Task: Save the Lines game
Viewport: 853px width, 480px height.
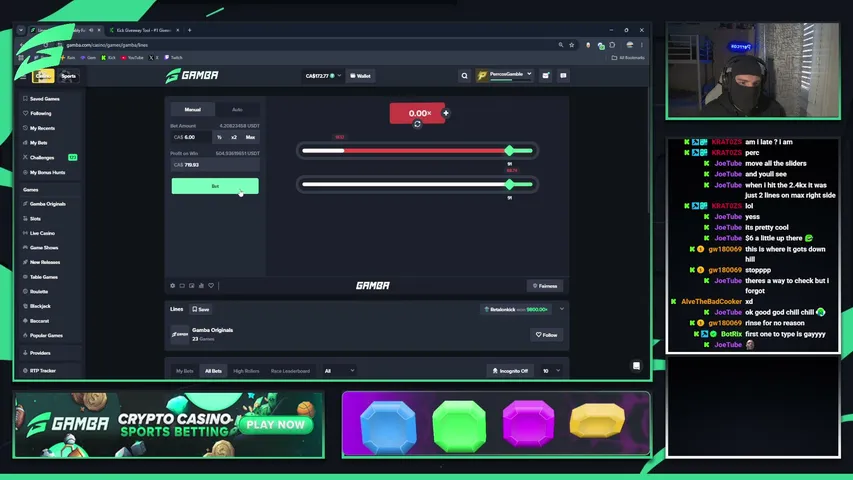Action: click(x=200, y=309)
